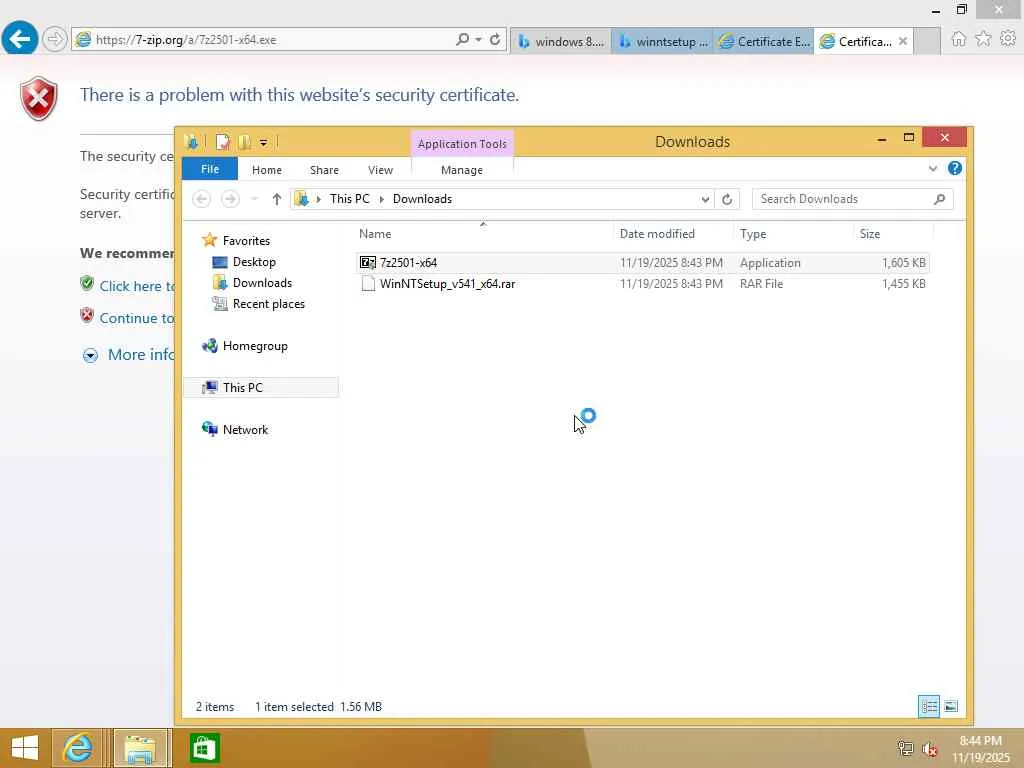1024x768 pixels.
Task: Expand More information on certificate page
Action: pyautogui.click(x=90, y=355)
